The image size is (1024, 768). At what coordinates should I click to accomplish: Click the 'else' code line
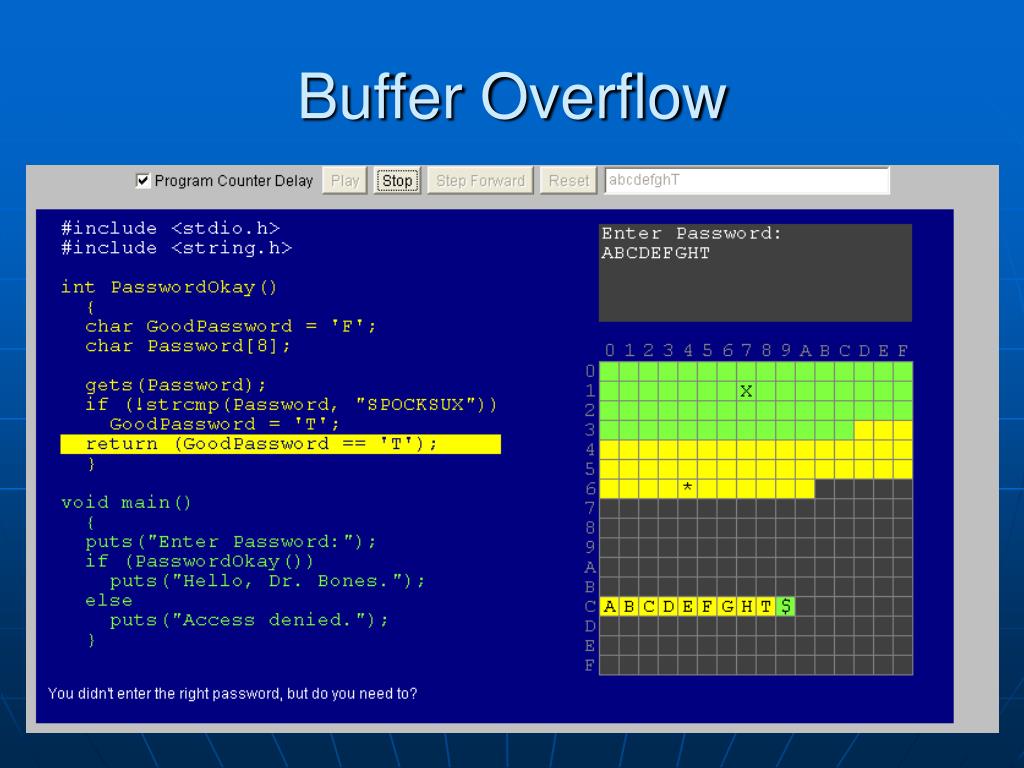(x=108, y=600)
